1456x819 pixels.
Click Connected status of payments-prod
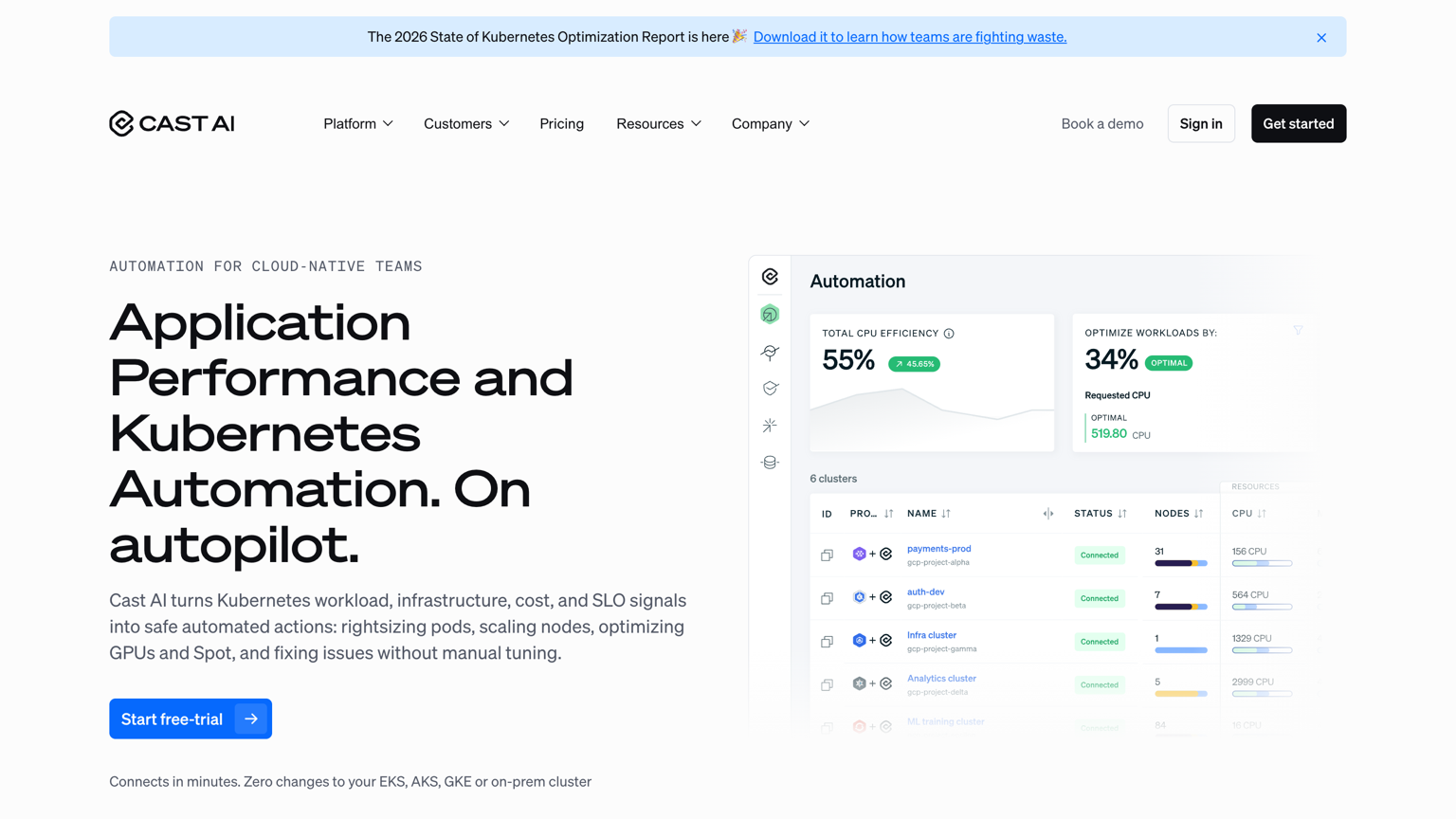click(x=1100, y=555)
